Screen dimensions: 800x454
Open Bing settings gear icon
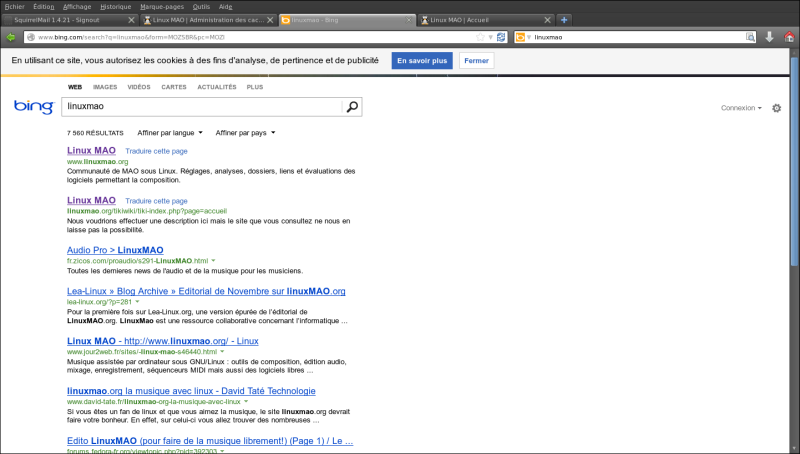(x=777, y=108)
